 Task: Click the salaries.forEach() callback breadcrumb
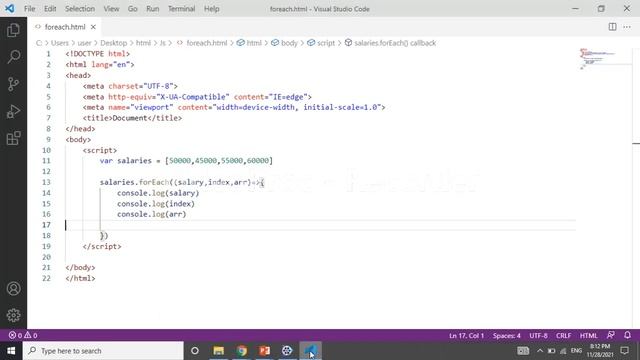[x=390, y=43]
